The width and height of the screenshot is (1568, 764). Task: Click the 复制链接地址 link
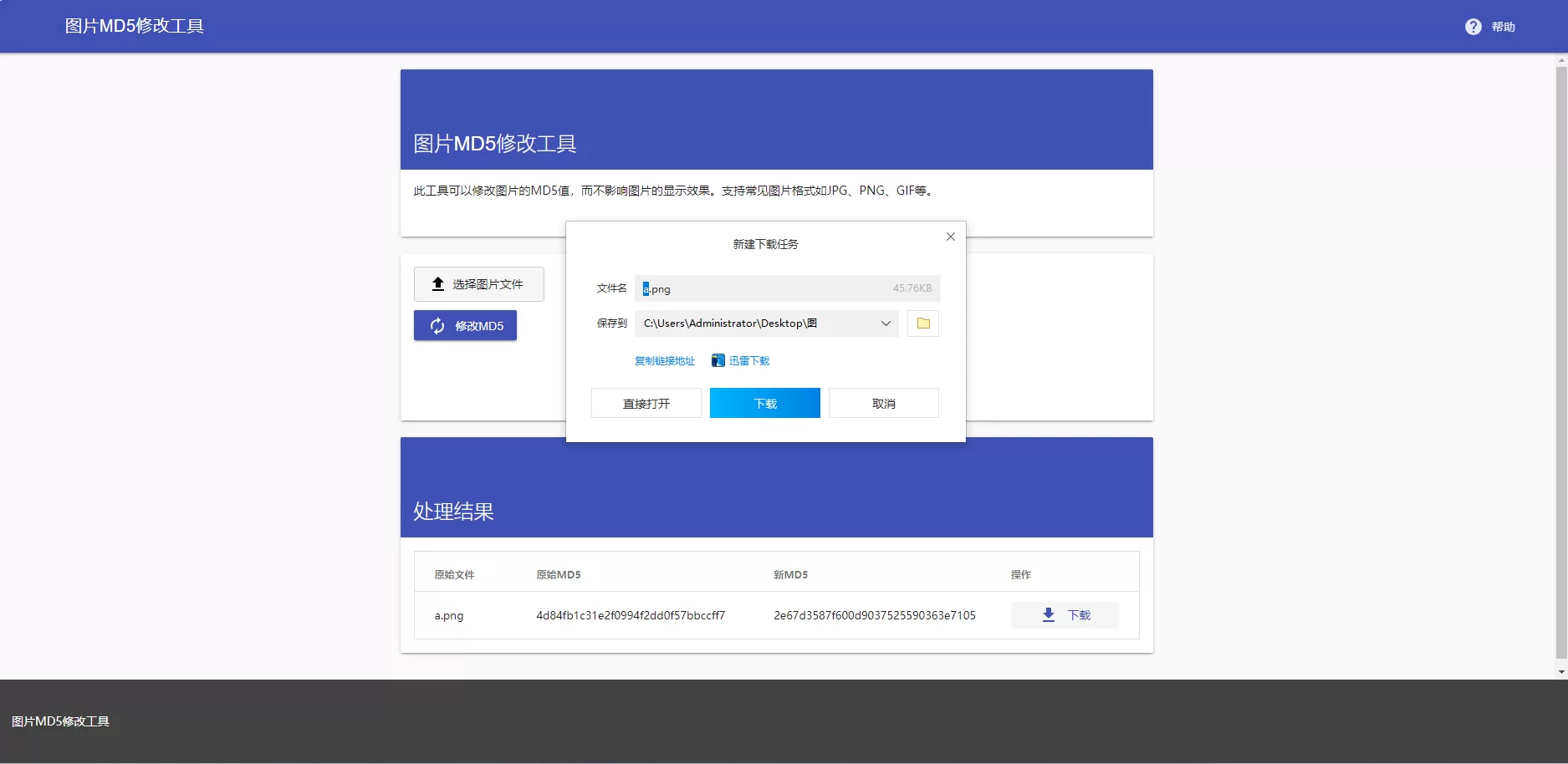pyautogui.click(x=664, y=361)
